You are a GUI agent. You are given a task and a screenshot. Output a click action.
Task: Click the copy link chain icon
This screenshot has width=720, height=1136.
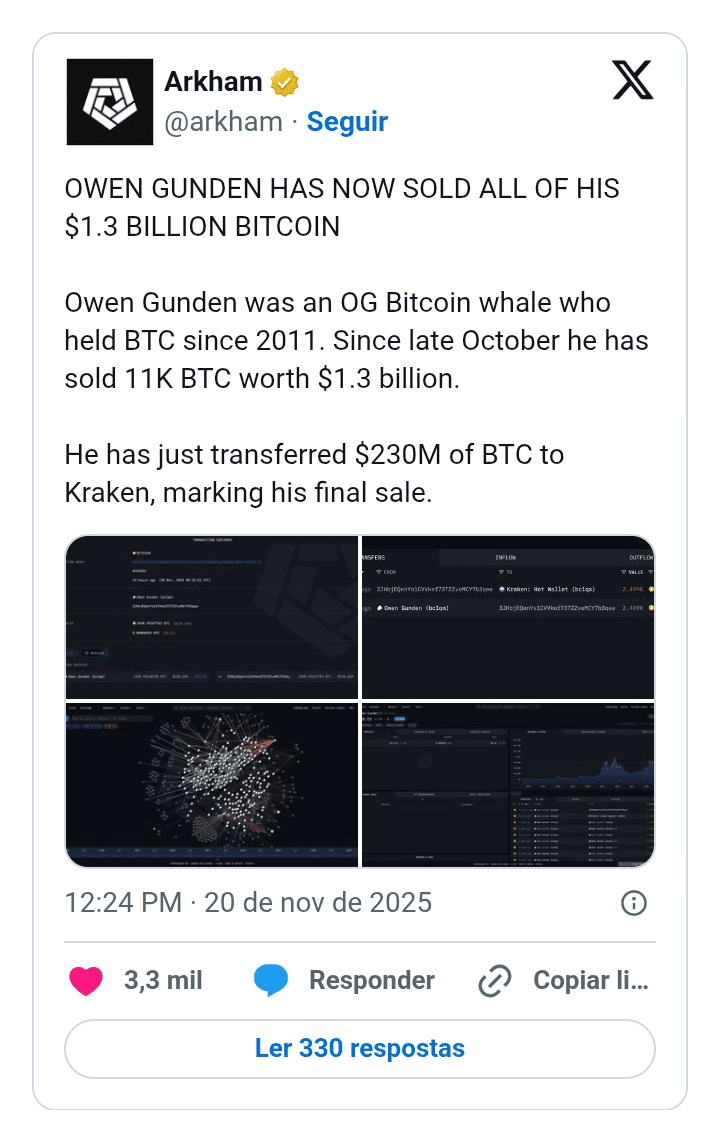pyautogui.click(x=495, y=980)
